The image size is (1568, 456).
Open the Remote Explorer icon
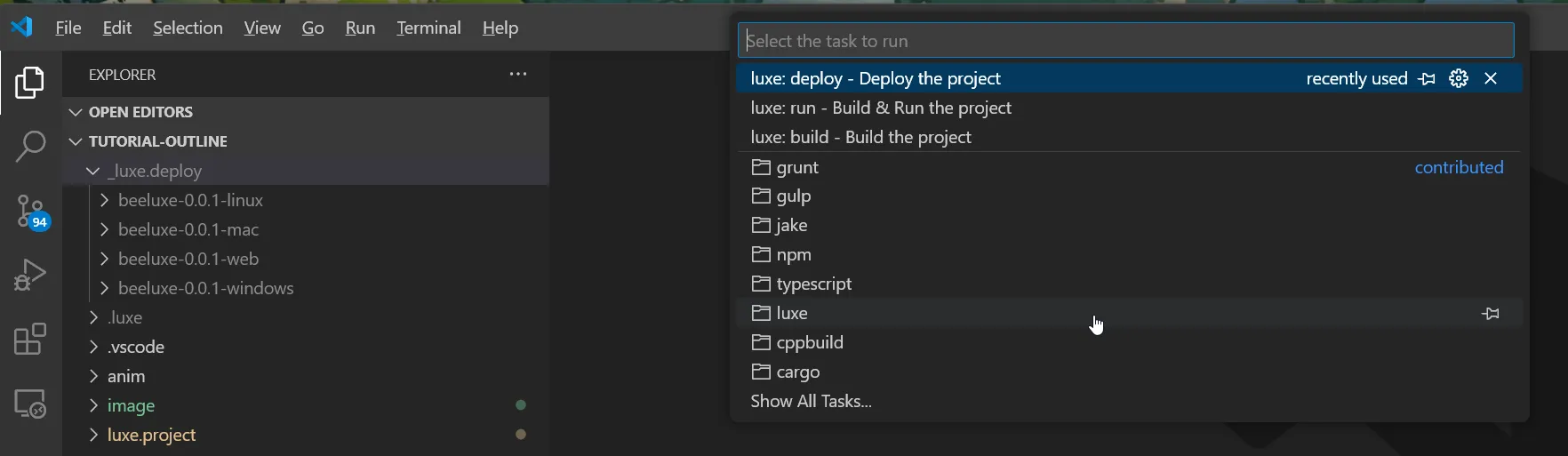[30, 404]
